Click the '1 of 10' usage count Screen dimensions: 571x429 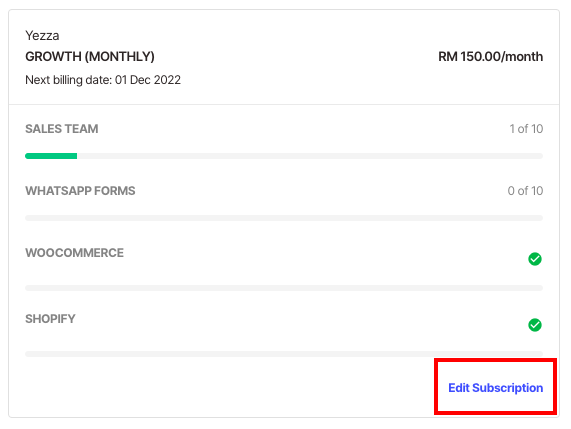tap(526, 129)
